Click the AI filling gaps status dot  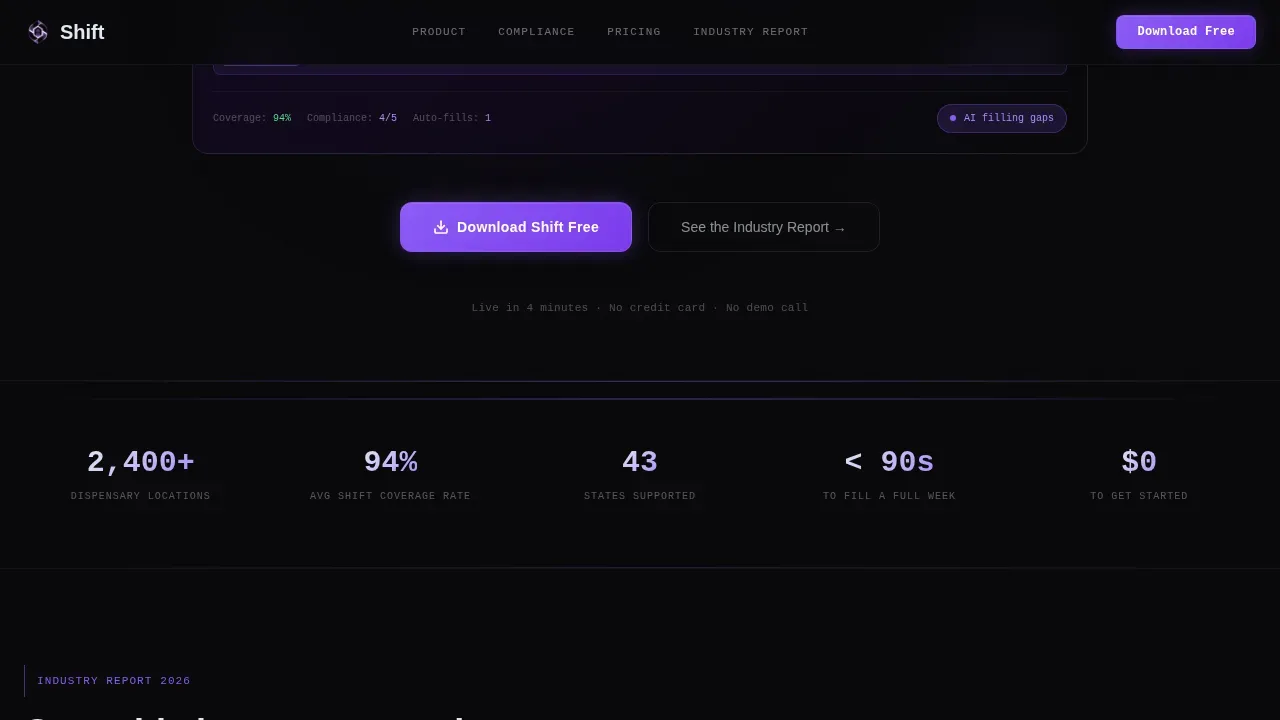[953, 118]
